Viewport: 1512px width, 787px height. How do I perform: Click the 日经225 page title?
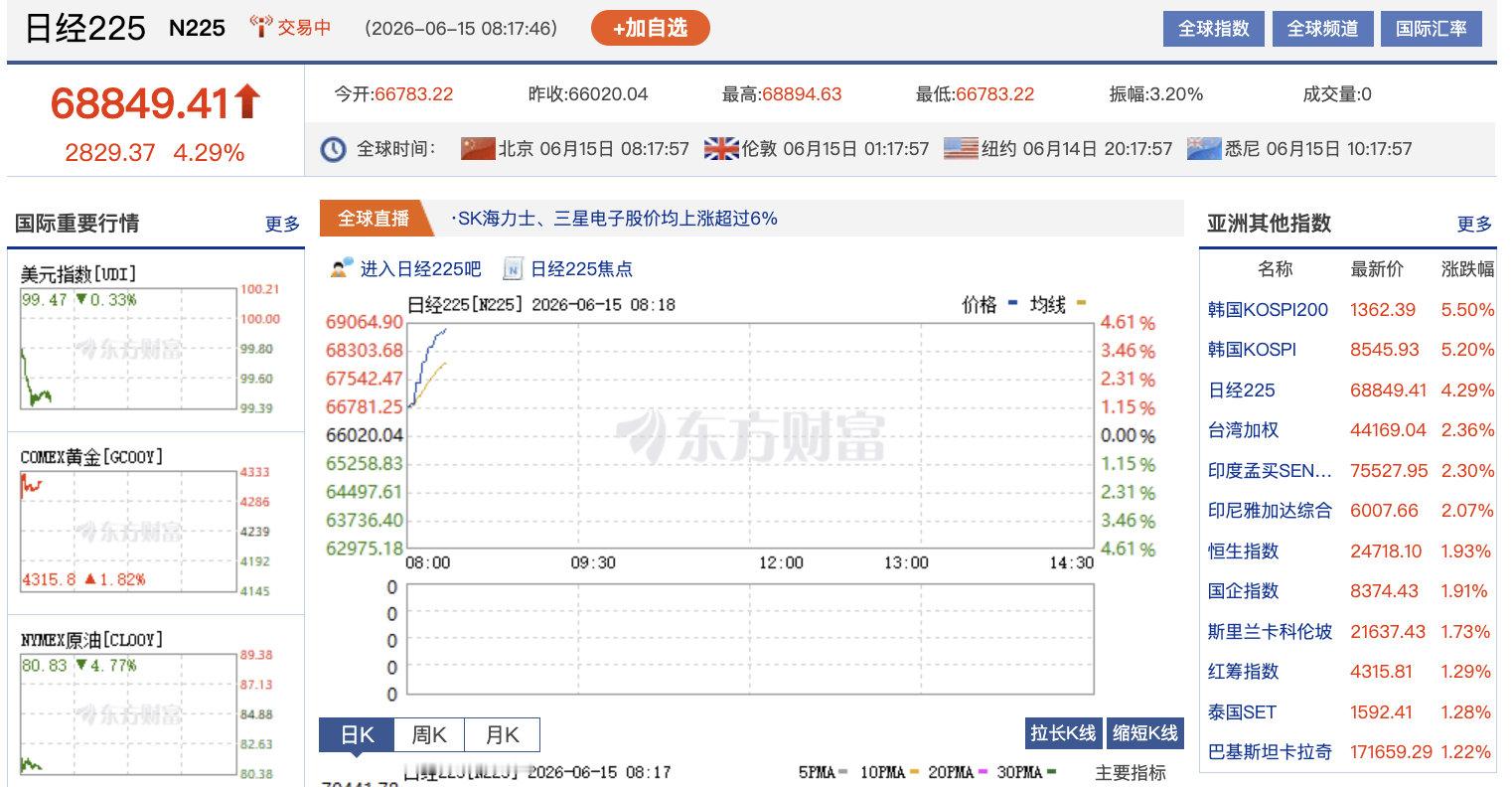pos(84,28)
